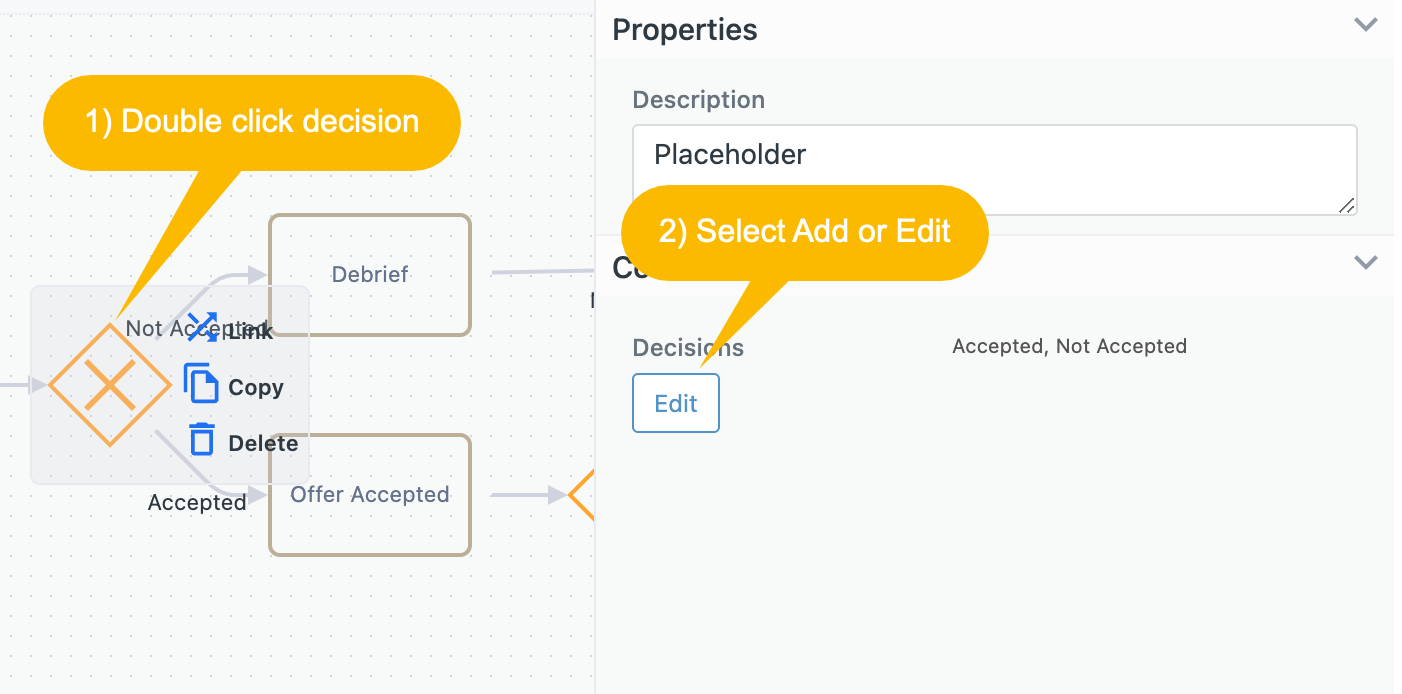Viewport: 1402px width, 694px height.
Task: Click the Link shuffle-arrows icon
Action: [x=203, y=326]
